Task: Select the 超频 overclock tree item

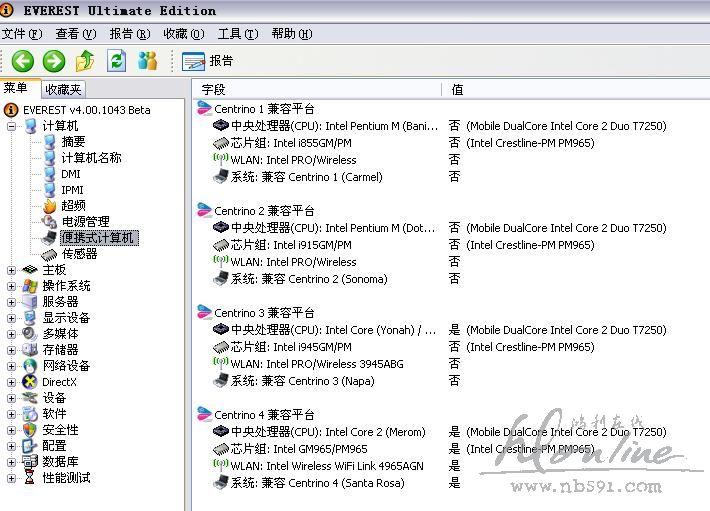Action: (x=73, y=205)
